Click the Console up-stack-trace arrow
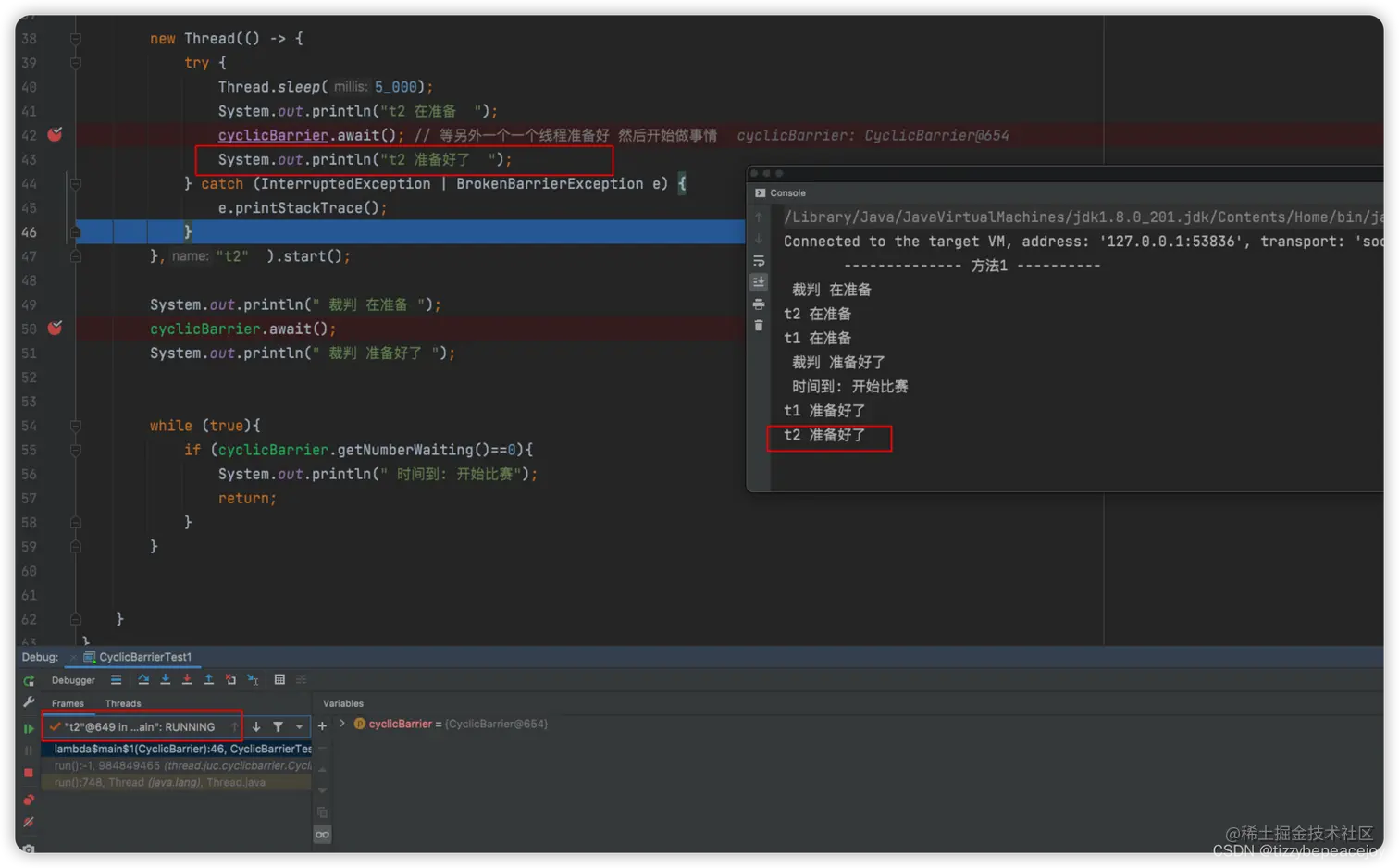Screen dimensions: 1399x868 tap(759, 217)
